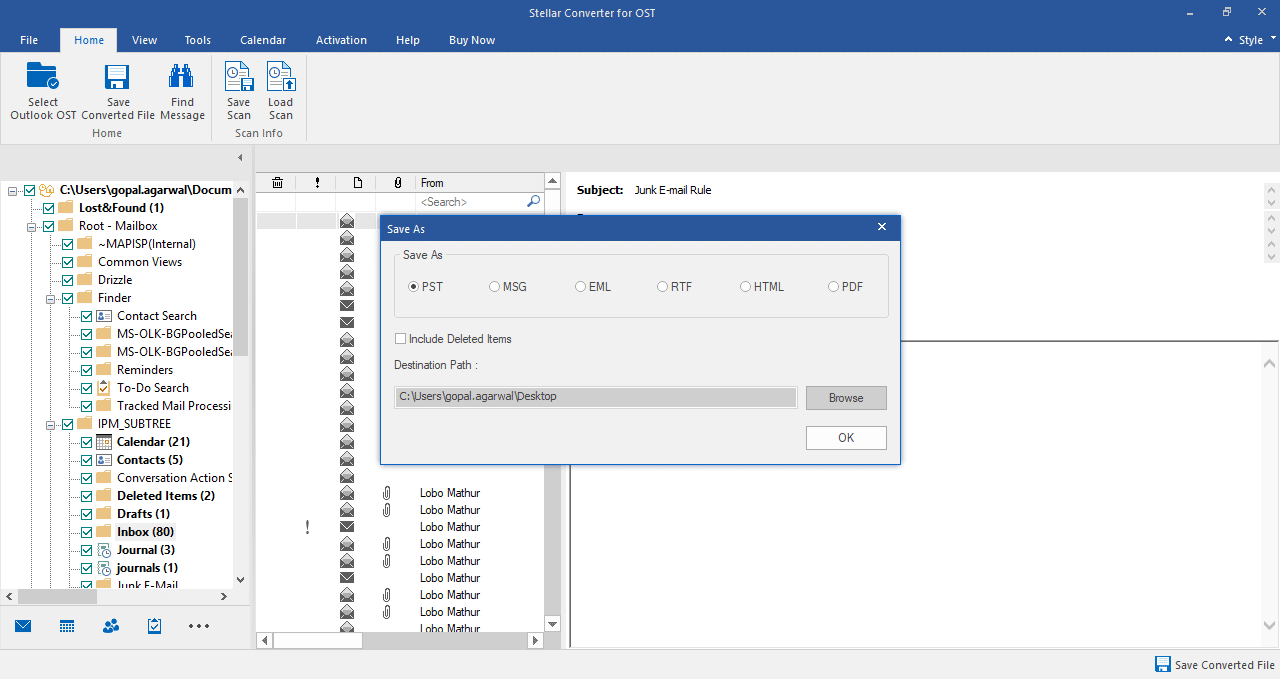Click the trash can column header icon
This screenshot has height=679, width=1280.
277,183
